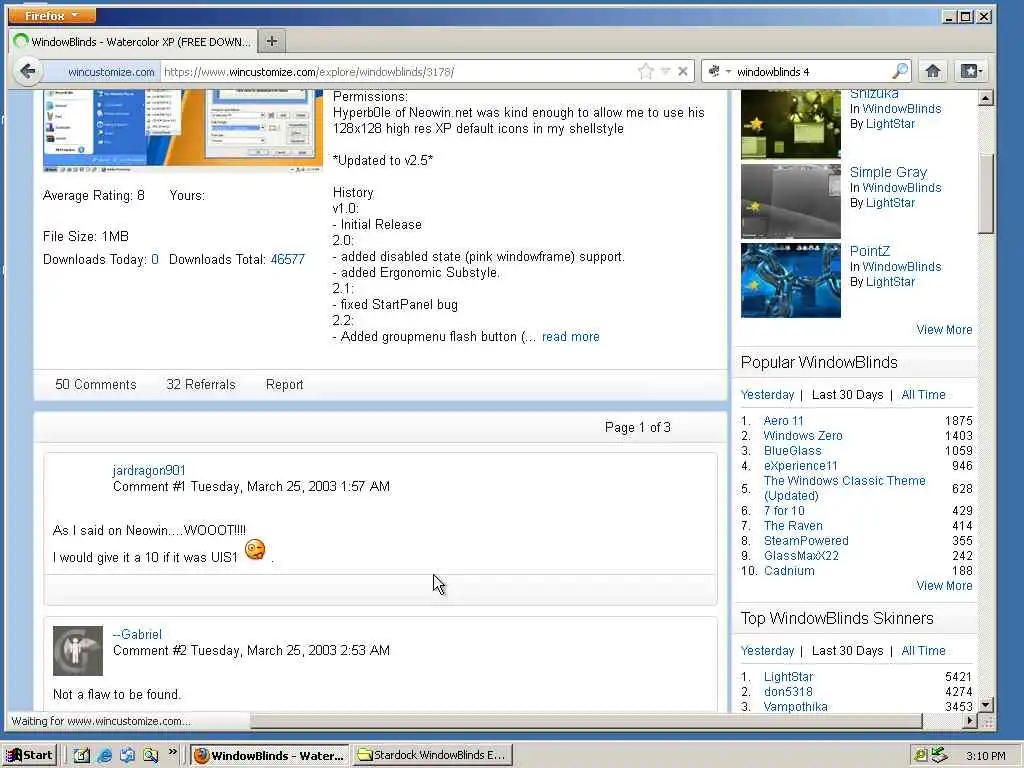Switch to Stardock WindowBlinds E... taskbar window
The width and height of the screenshot is (1024, 768).
tap(432, 755)
